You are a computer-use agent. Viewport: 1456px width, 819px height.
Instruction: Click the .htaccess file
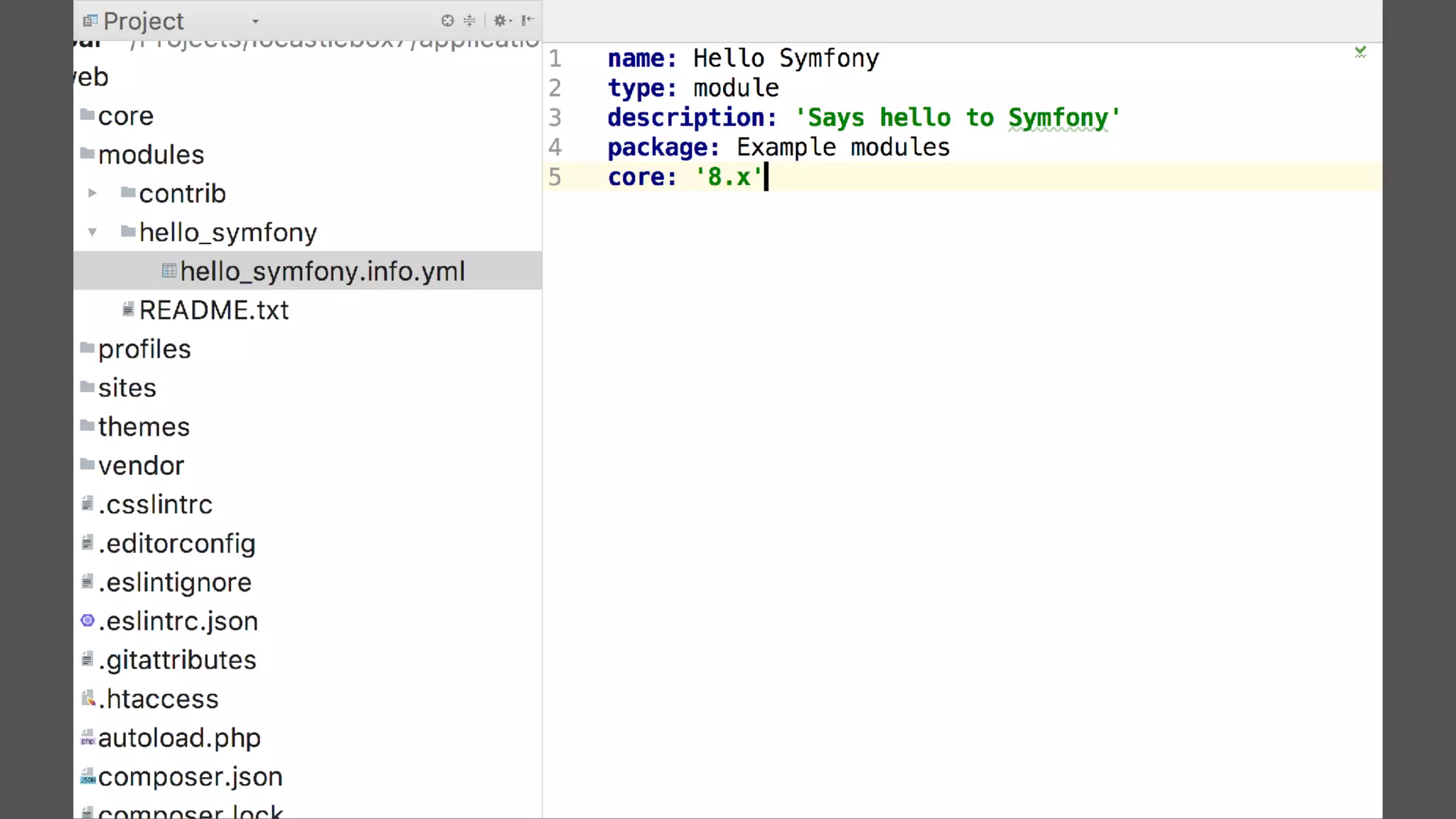(x=158, y=699)
